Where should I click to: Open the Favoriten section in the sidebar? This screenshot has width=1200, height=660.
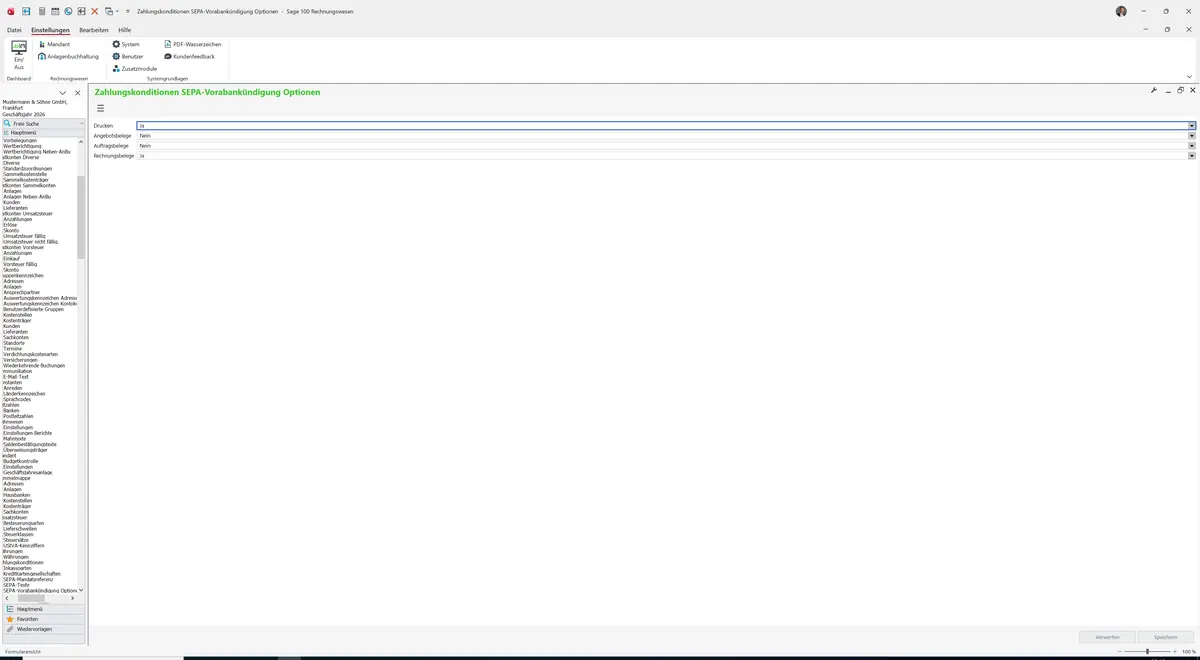[44, 619]
